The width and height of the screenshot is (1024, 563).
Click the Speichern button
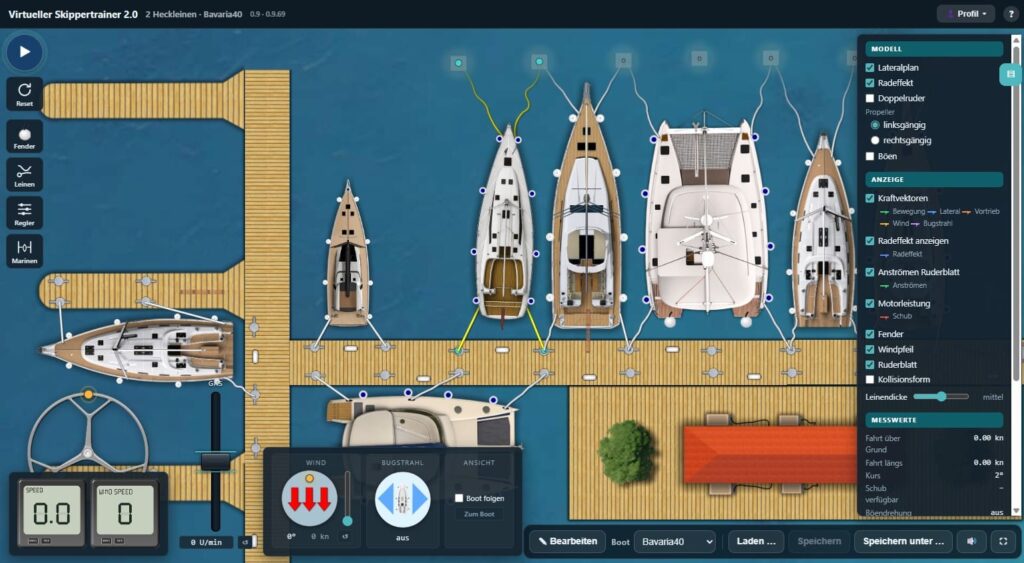tap(819, 541)
